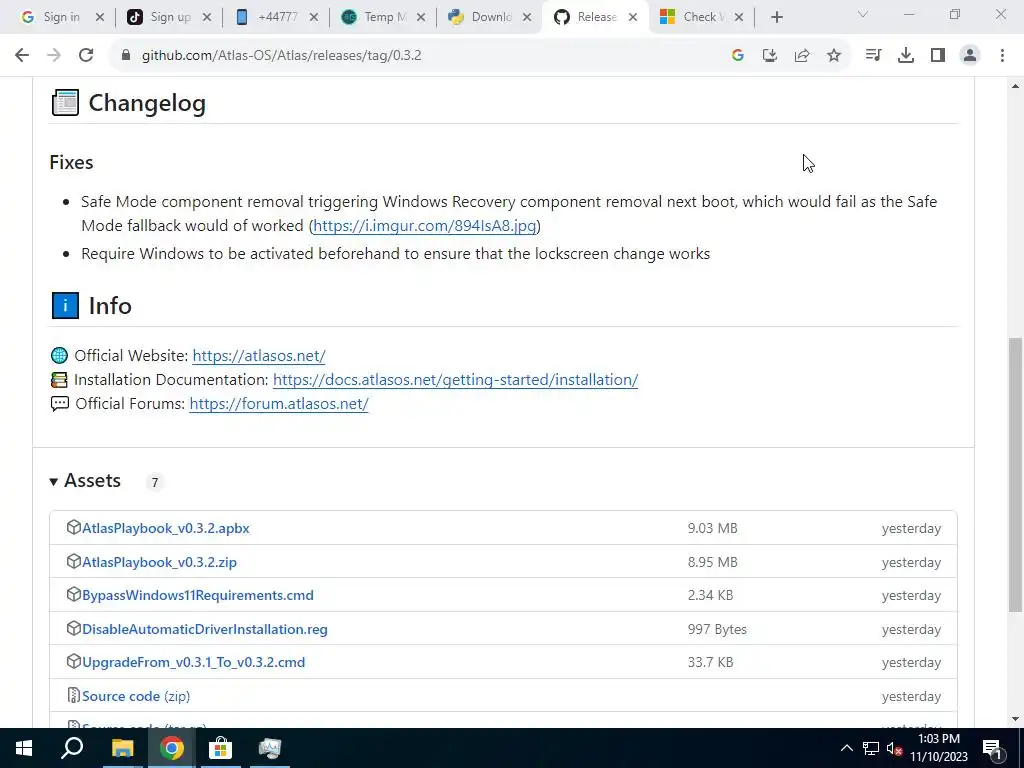Download UpgradeFrom_v0.3.1_To_v0.3.2.cmd

(x=193, y=662)
